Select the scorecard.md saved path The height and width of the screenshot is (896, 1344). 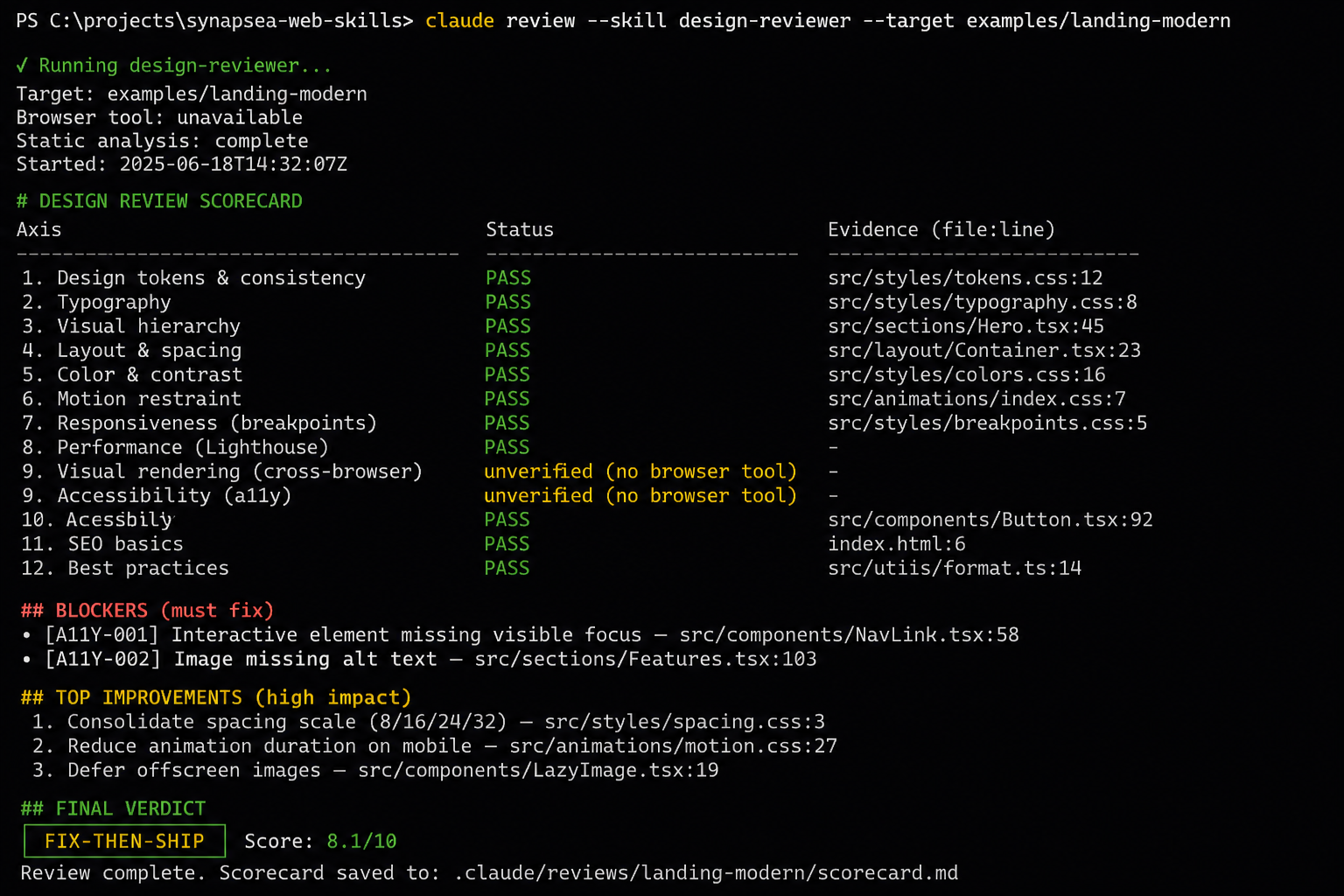[706, 873]
